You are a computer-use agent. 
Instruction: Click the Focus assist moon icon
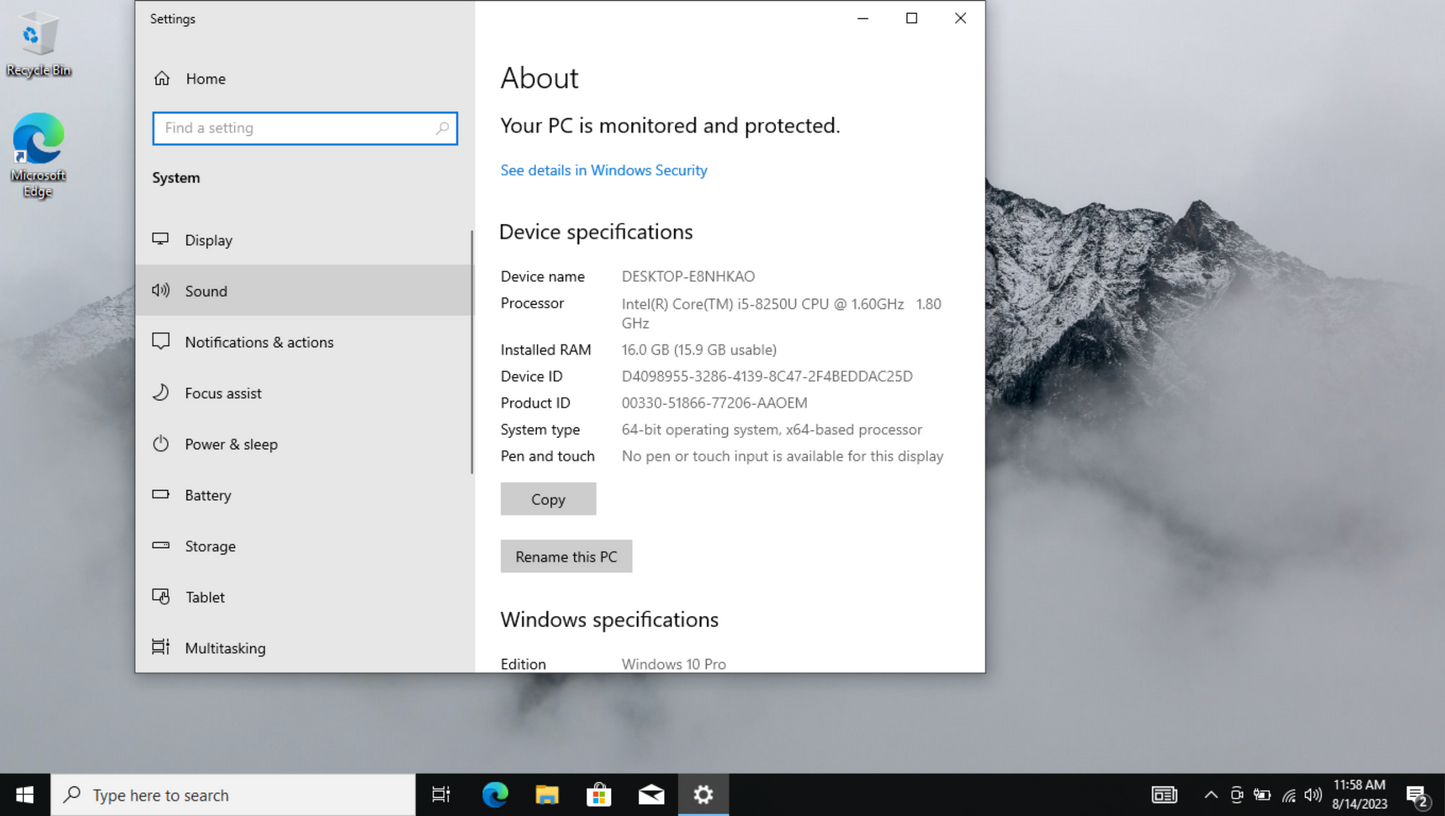pos(161,393)
